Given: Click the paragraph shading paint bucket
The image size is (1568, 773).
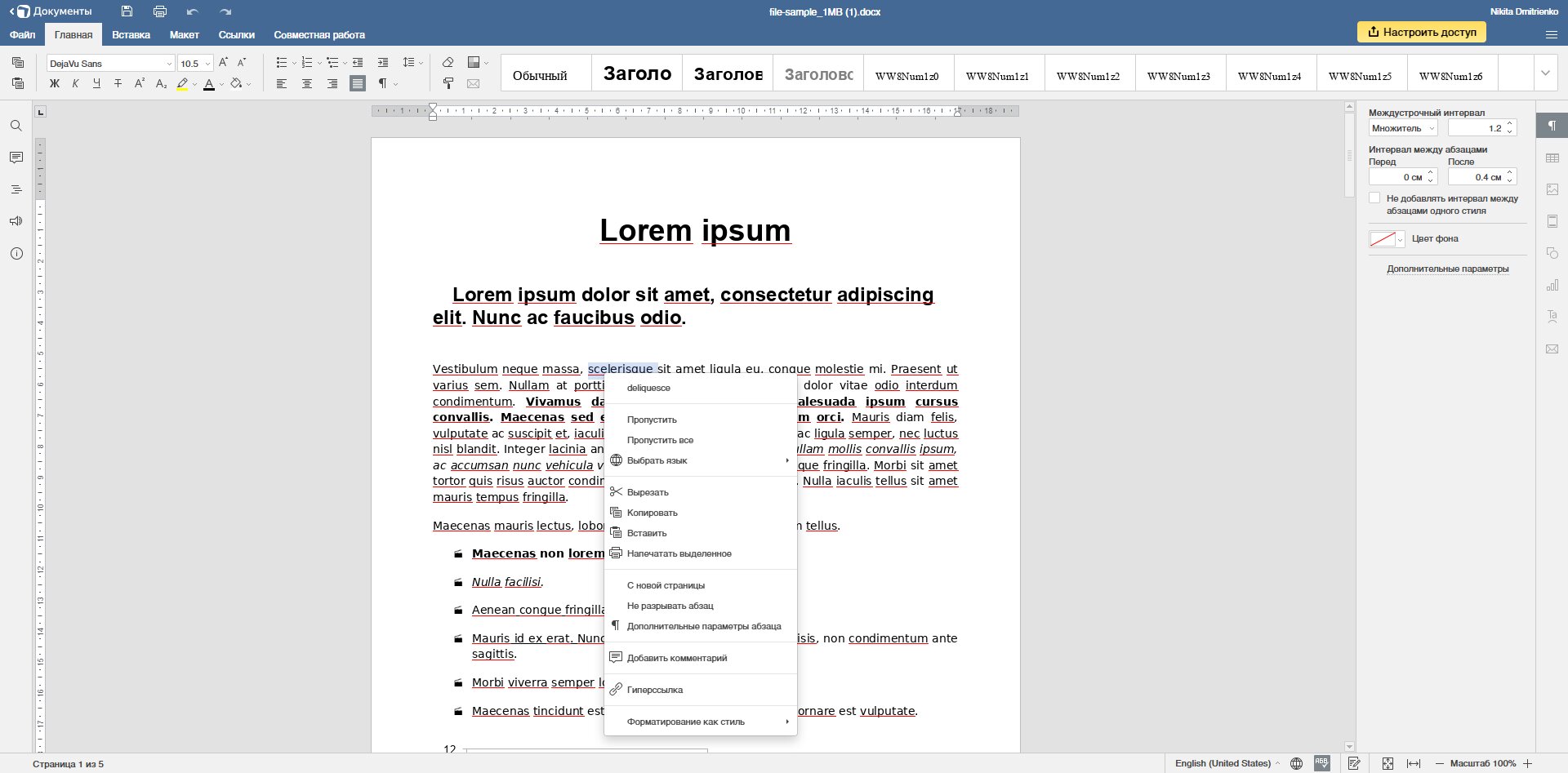Looking at the screenshot, I should point(236,83).
